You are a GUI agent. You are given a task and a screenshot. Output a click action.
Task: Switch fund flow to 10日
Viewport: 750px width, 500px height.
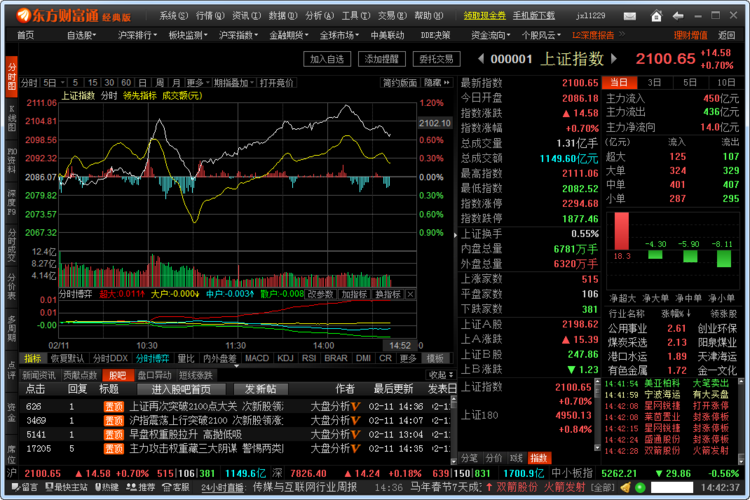[726, 82]
